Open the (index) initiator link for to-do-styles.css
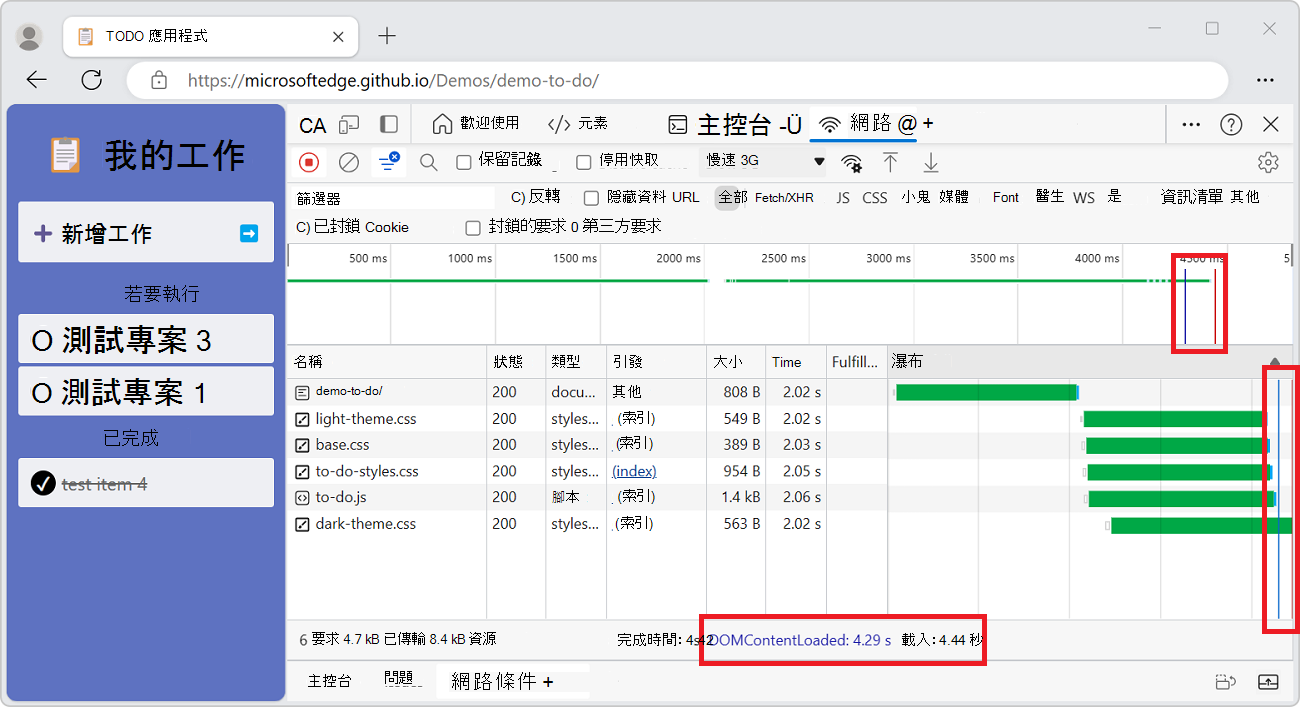 click(633, 470)
